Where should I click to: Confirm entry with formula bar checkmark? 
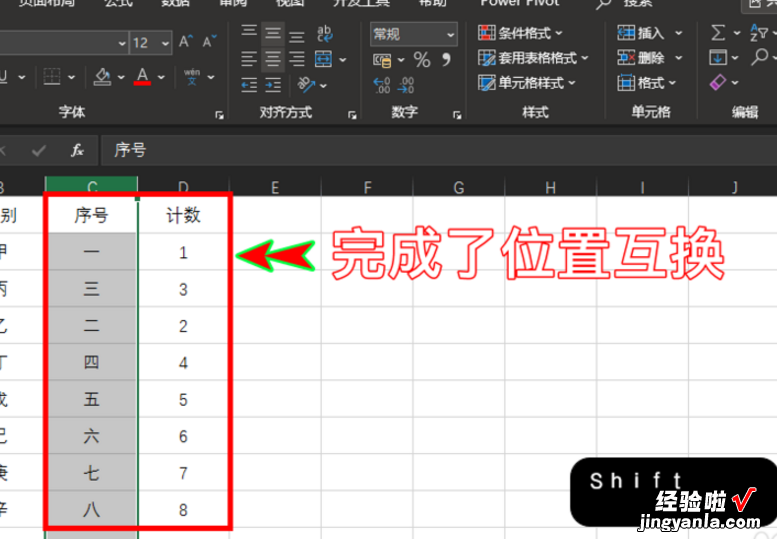[38, 150]
